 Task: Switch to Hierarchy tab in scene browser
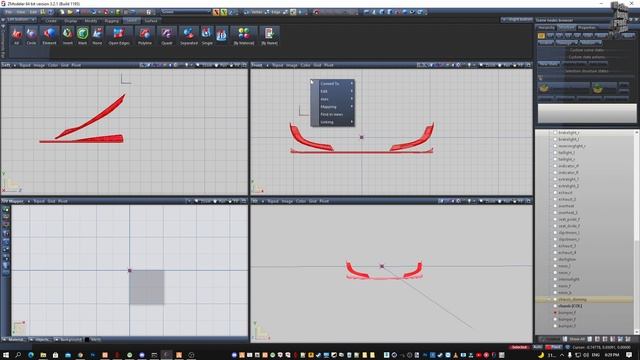tap(546, 27)
